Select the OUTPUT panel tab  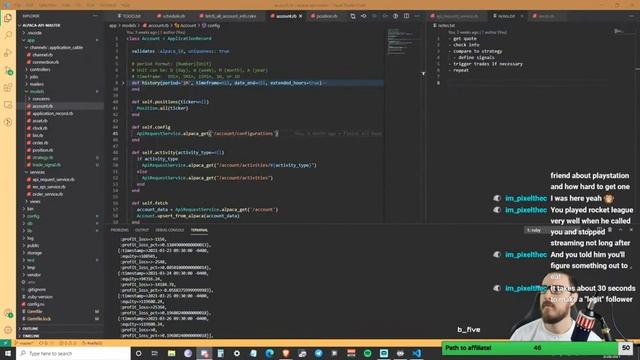pyautogui.click(x=142, y=230)
